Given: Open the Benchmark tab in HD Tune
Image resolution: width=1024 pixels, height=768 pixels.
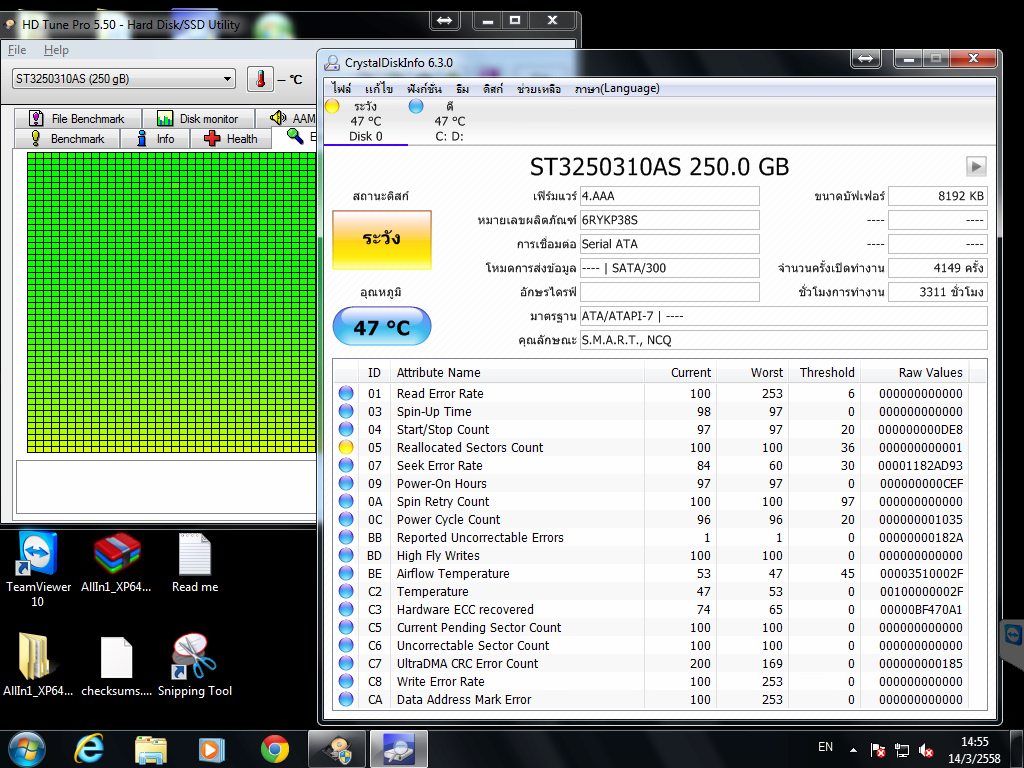Looking at the screenshot, I should (68, 138).
